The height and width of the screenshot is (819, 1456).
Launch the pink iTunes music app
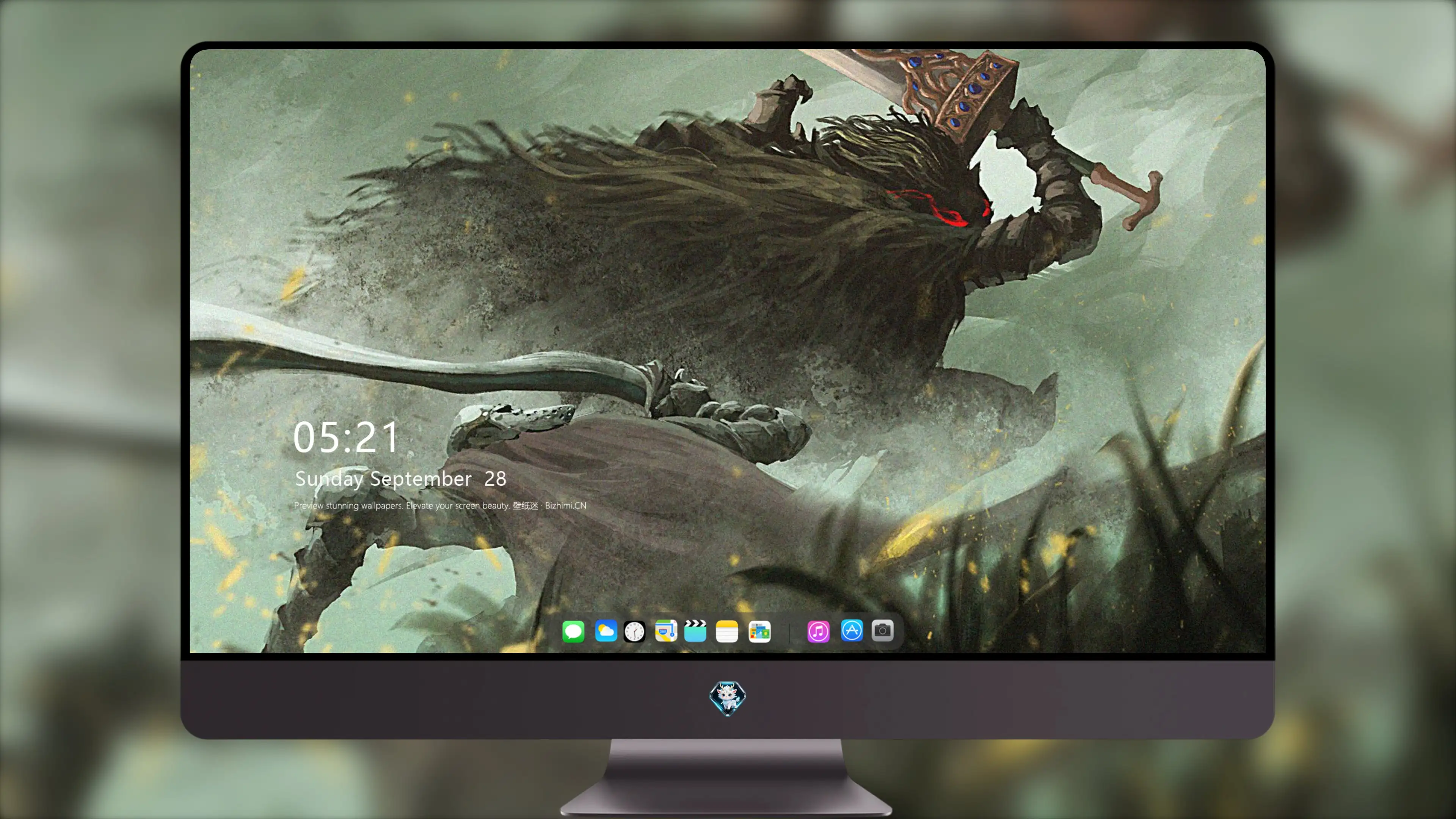point(819,631)
